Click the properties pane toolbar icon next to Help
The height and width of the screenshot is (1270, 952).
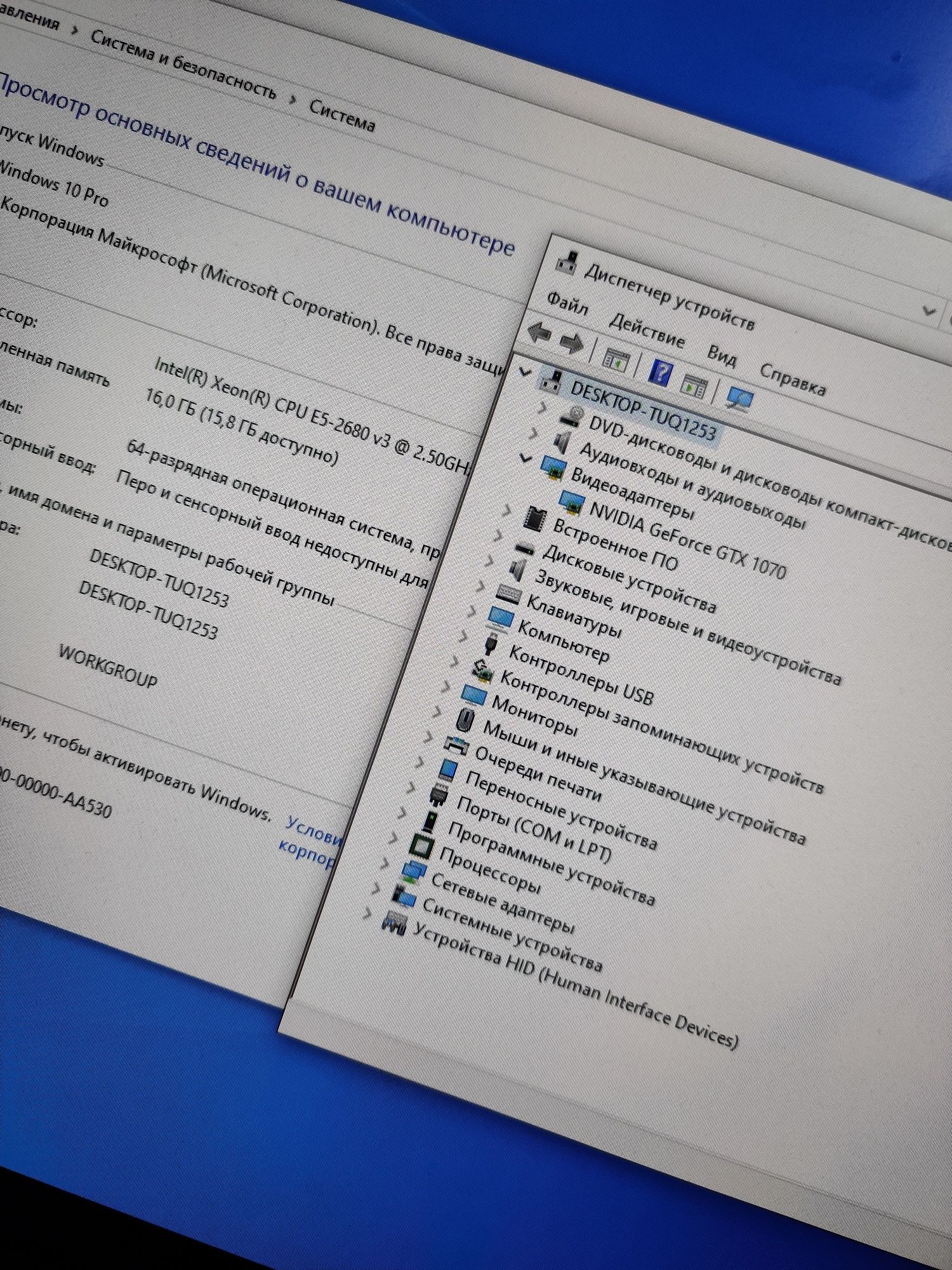click(x=694, y=385)
